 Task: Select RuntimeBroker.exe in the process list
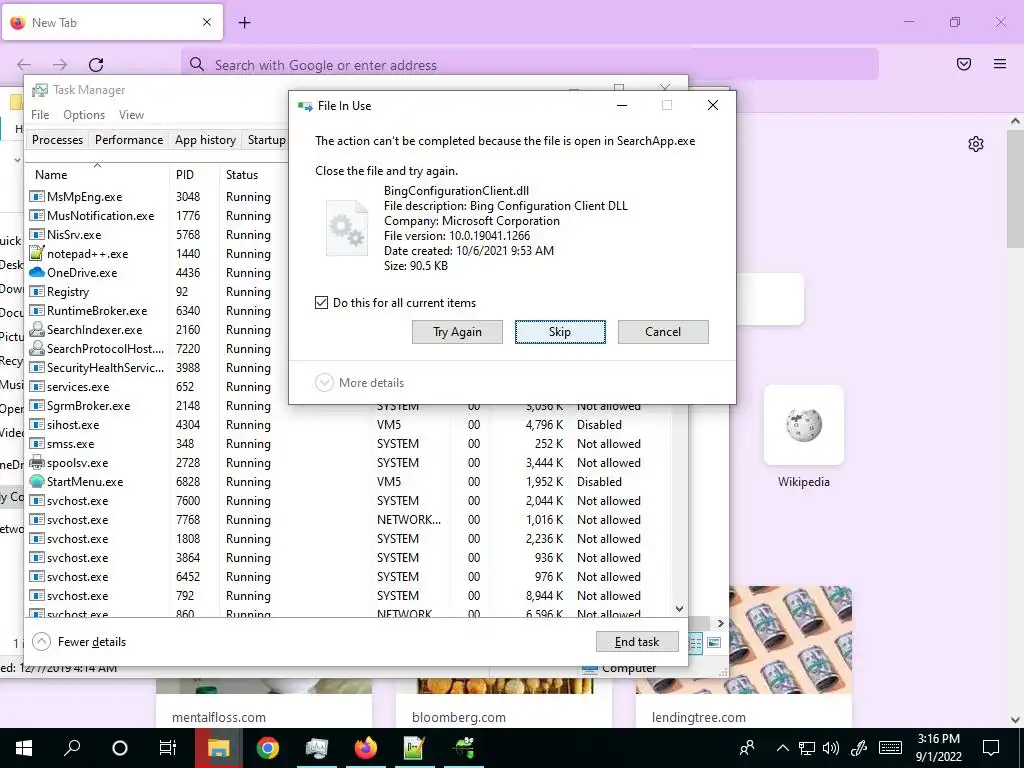click(x=157, y=311)
